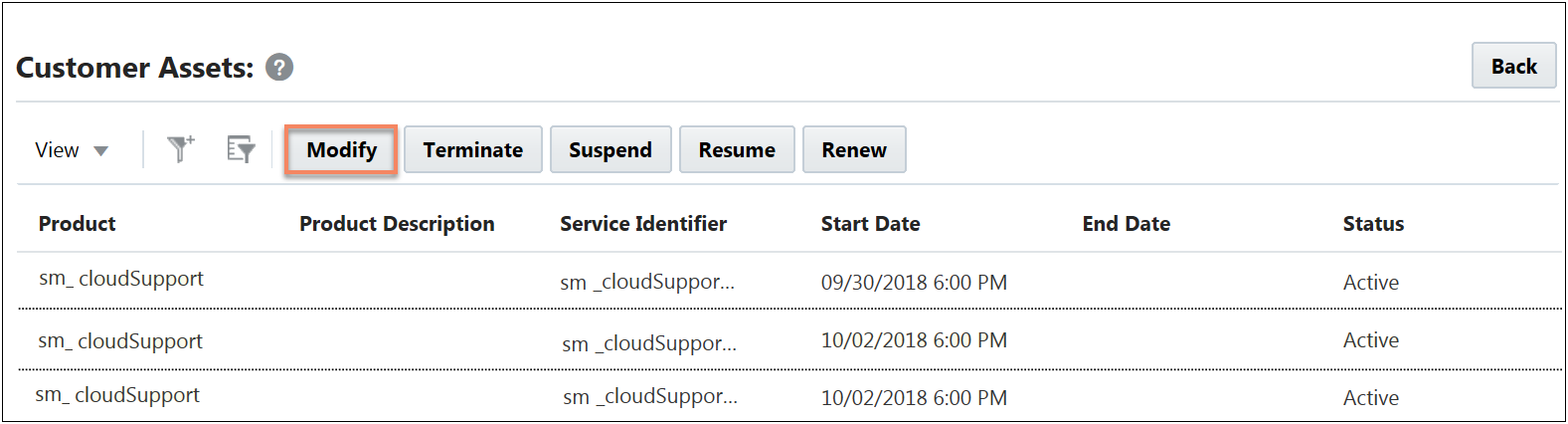Viewport: 1568px width, 424px height.
Task: Sort by the Product column header
Action: pos(77,224)
